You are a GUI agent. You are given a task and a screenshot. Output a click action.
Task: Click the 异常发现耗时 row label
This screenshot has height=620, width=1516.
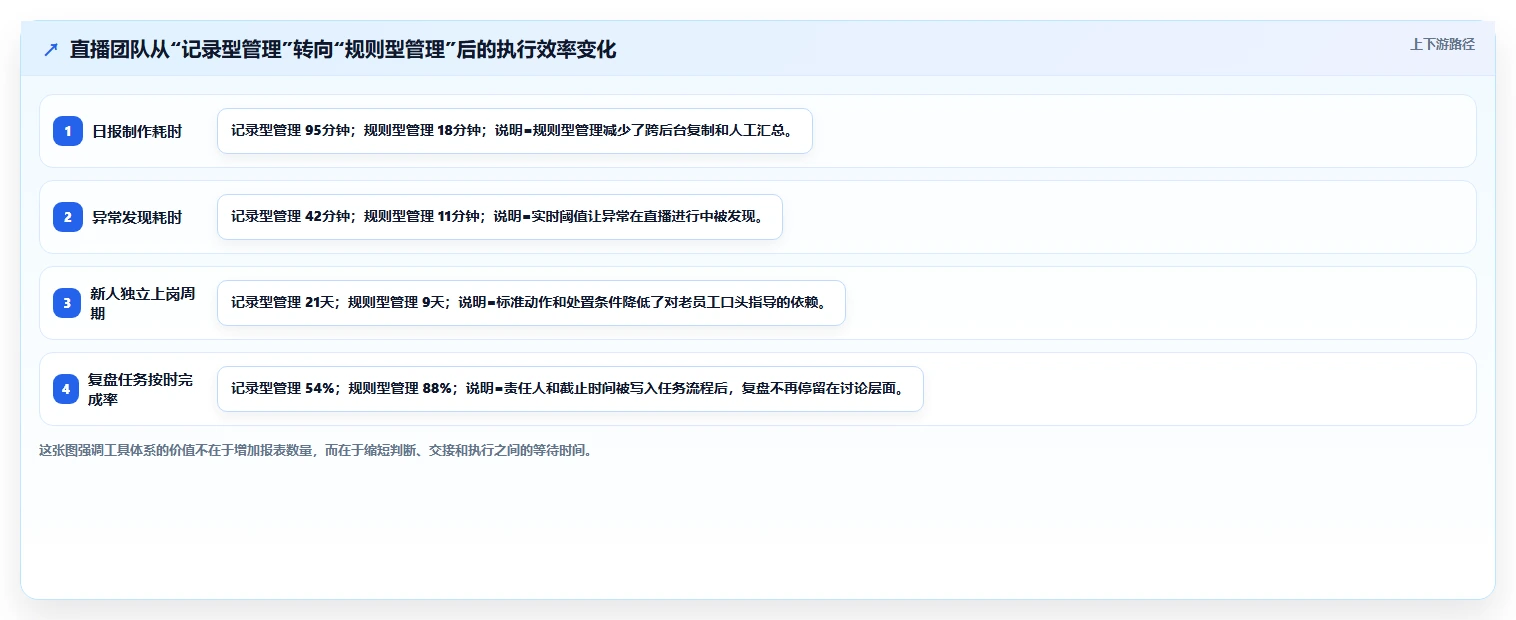[137, 217]
